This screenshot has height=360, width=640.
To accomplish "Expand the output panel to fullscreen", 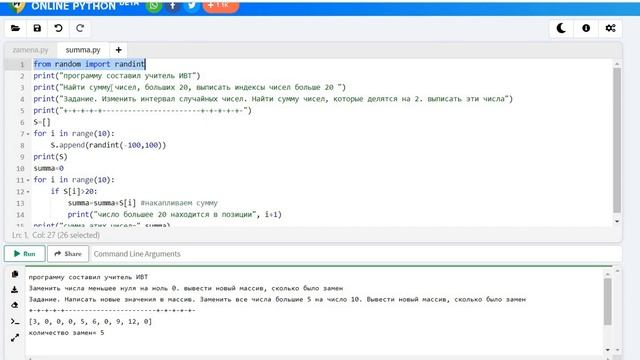I will coord(15,338).
